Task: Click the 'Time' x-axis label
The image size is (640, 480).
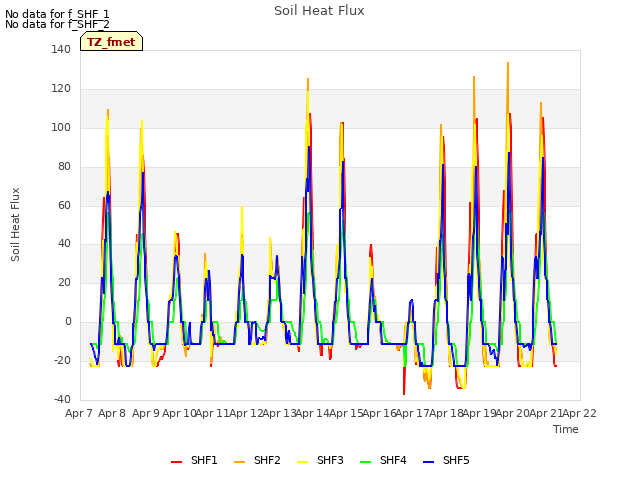Action: click(566, 429)
